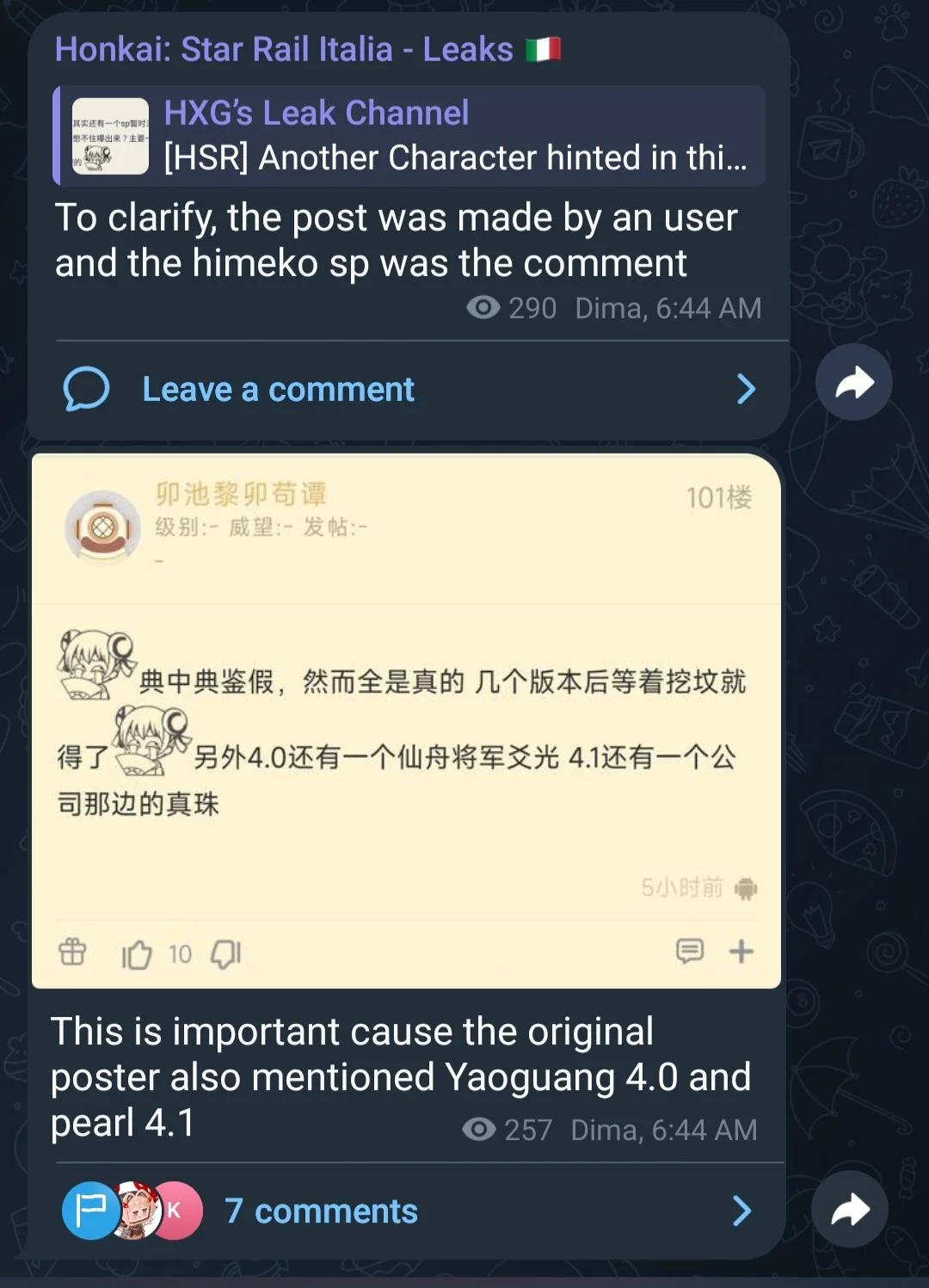
Task: Click the eye views icon showing 290
Action: click(483, 307)
